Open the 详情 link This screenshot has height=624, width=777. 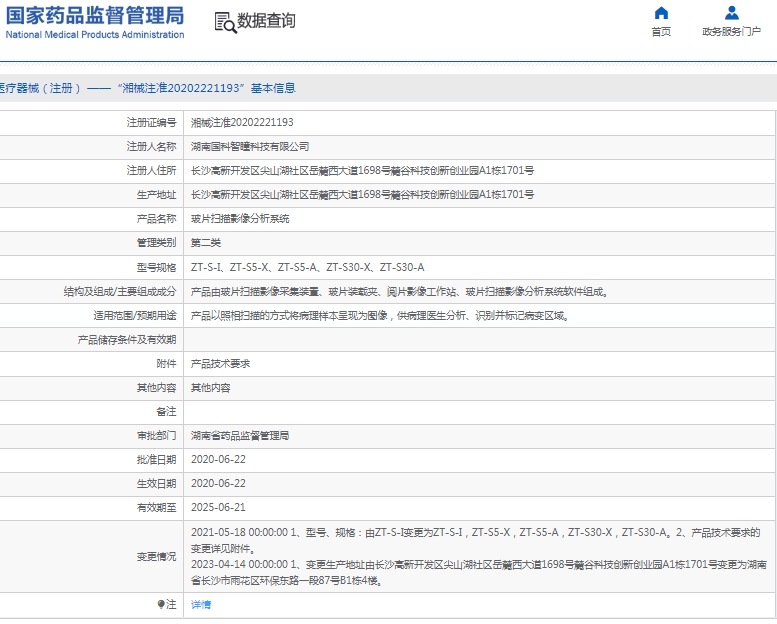click(201, 604)
